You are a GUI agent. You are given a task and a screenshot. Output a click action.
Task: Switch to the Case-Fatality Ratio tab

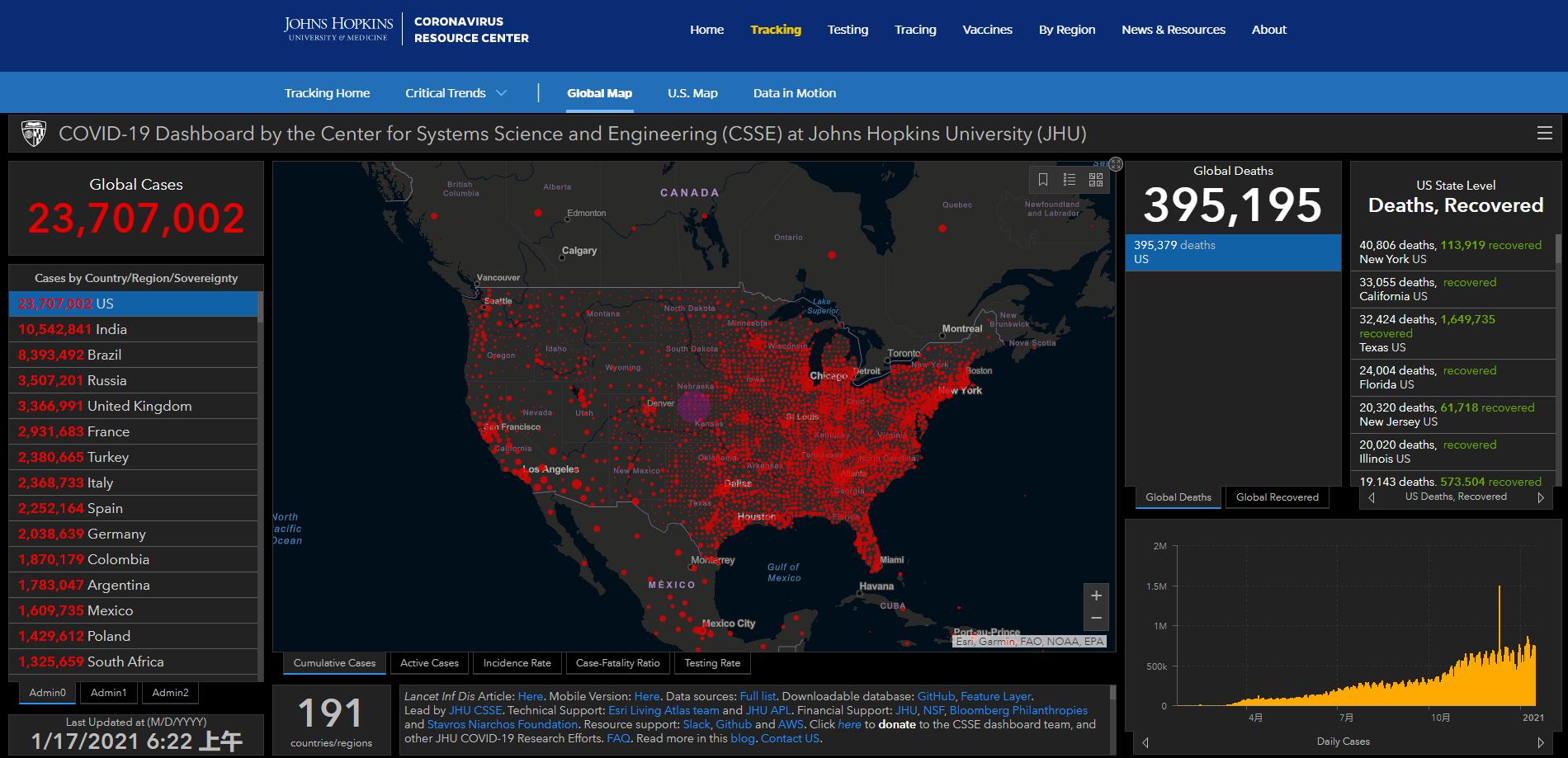pyautogui.click(x=618, y=663)
